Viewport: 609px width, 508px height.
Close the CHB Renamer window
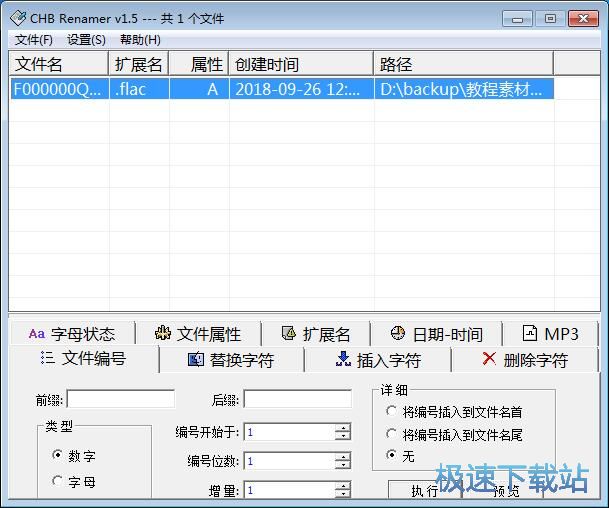click(x=583, y=19)
